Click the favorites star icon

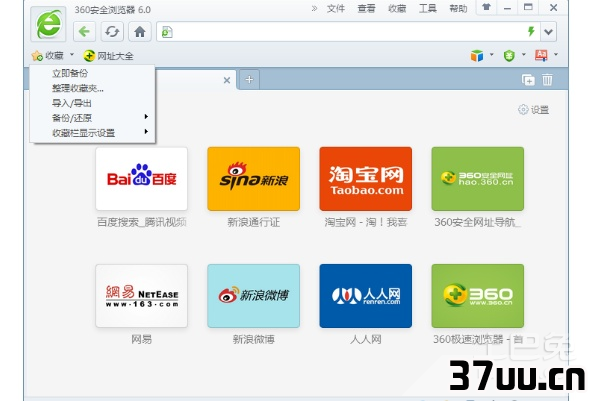pos(37,56)
